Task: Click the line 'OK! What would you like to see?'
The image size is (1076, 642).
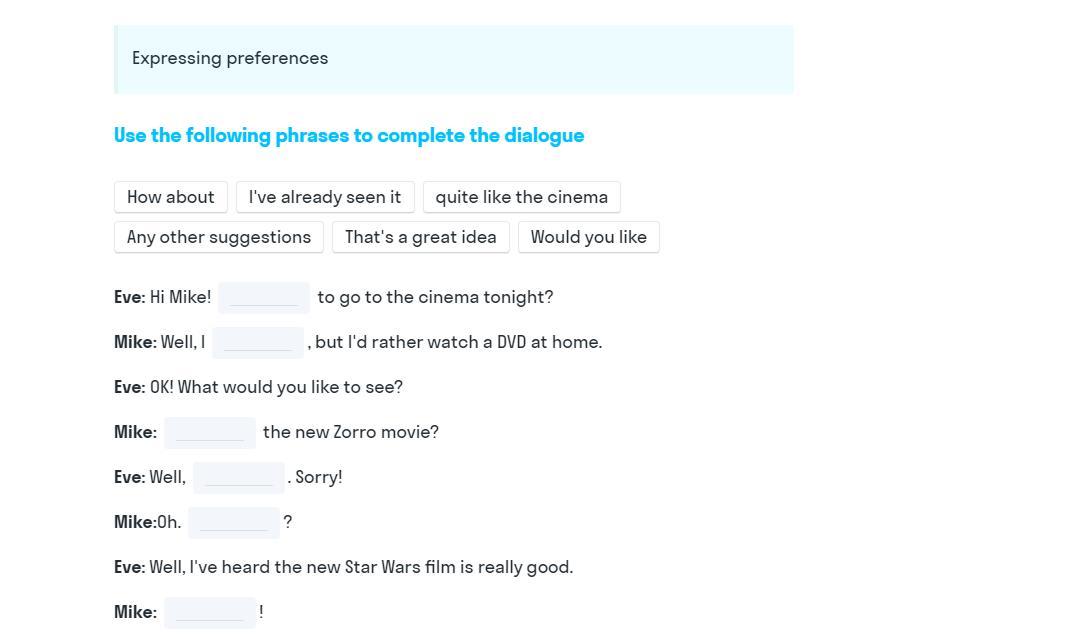Action: tap(276, 387)
